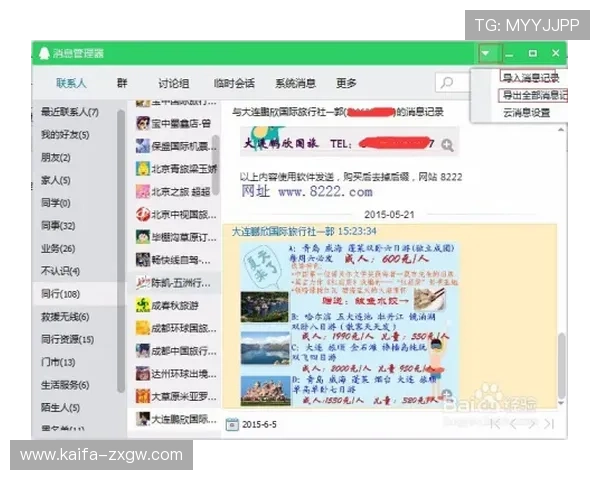Click the group list vertical scrollbar
The image size is (600, 480).
121,251
